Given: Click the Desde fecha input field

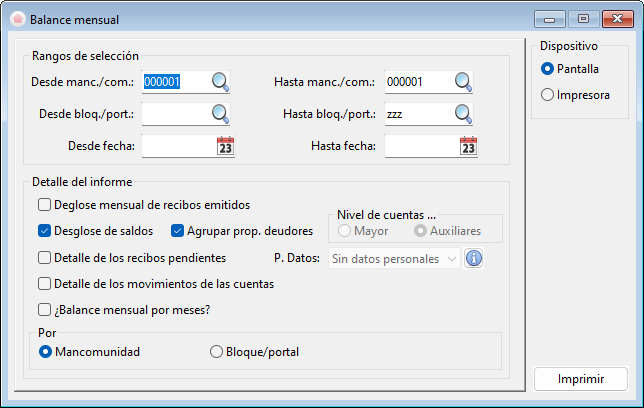Looking at the screenshot, I should (178, 147).
